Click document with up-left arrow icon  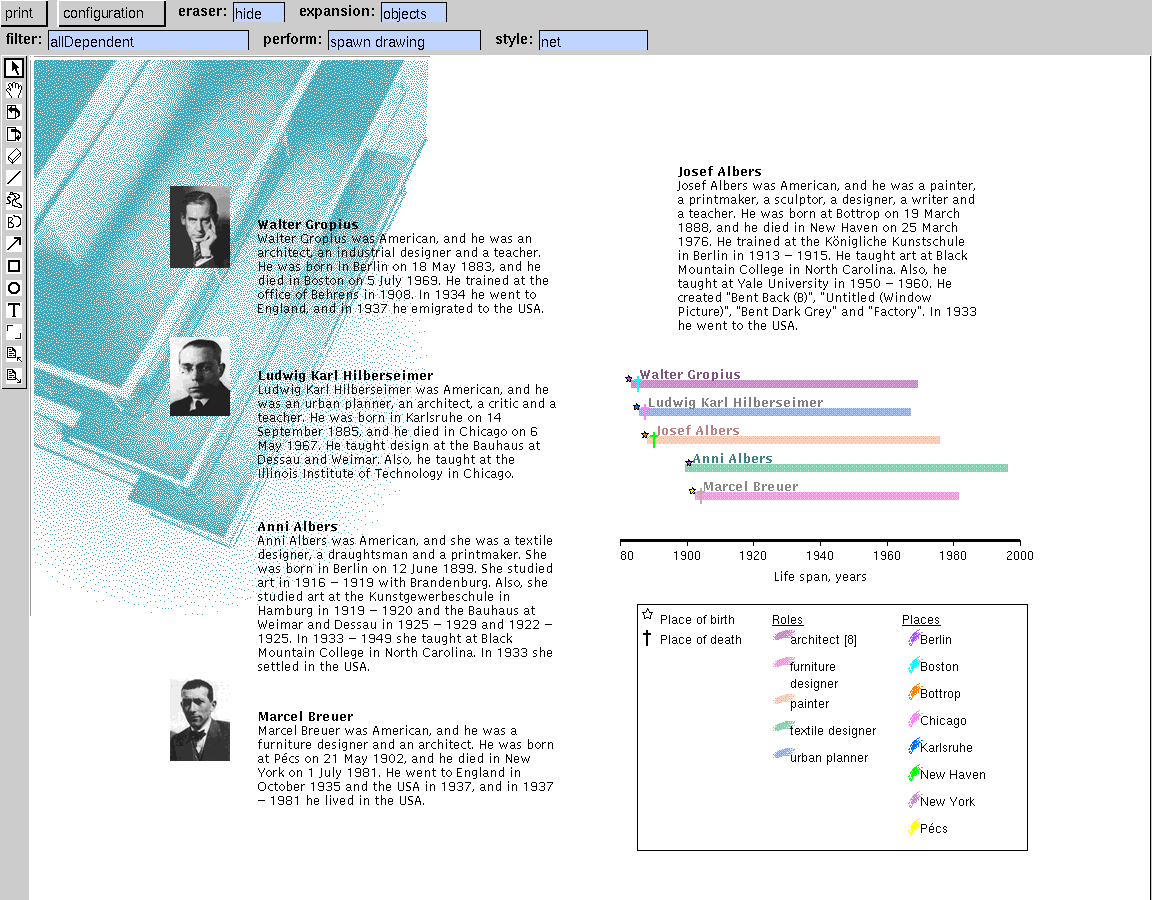pyautogui.click(x=14, y=354)
